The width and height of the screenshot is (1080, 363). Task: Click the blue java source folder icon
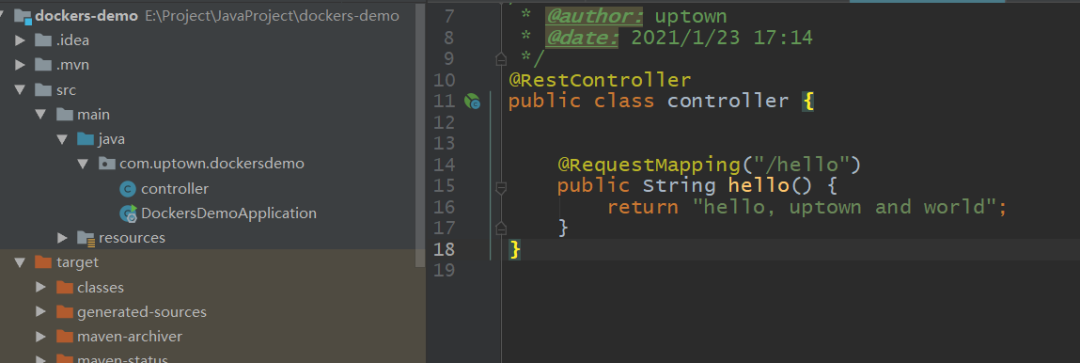tap(85, 139)
